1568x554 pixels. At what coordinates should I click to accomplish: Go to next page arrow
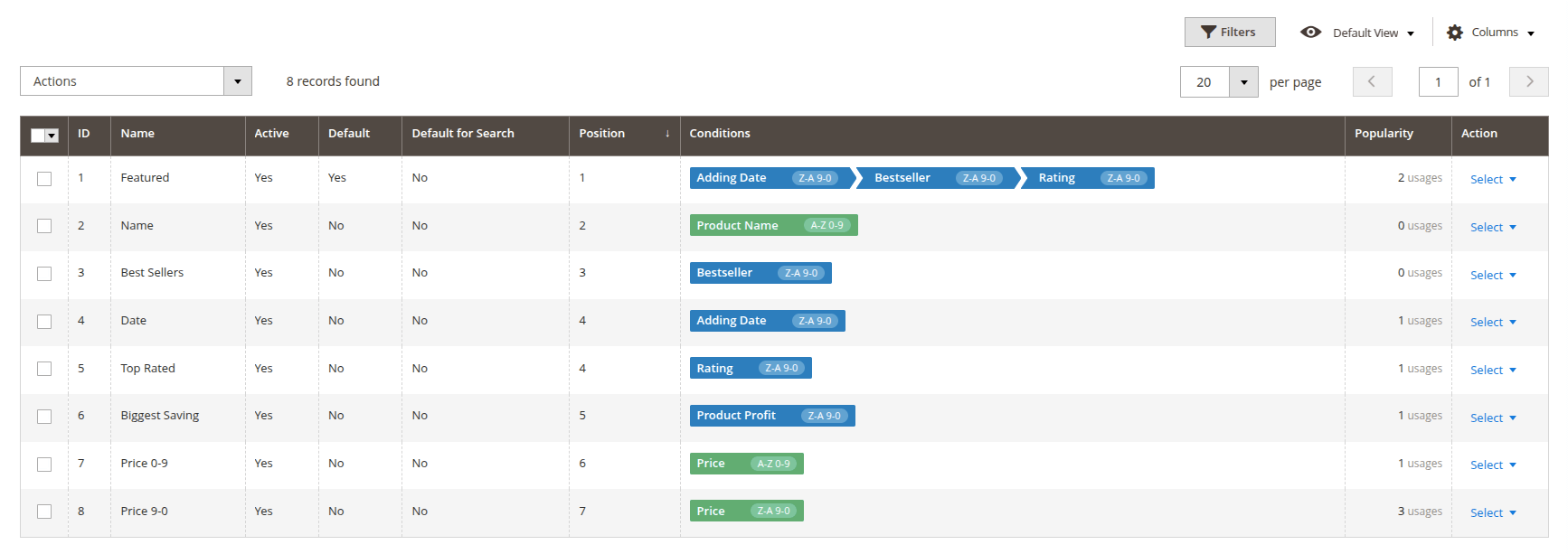(x=1529, y=81)
